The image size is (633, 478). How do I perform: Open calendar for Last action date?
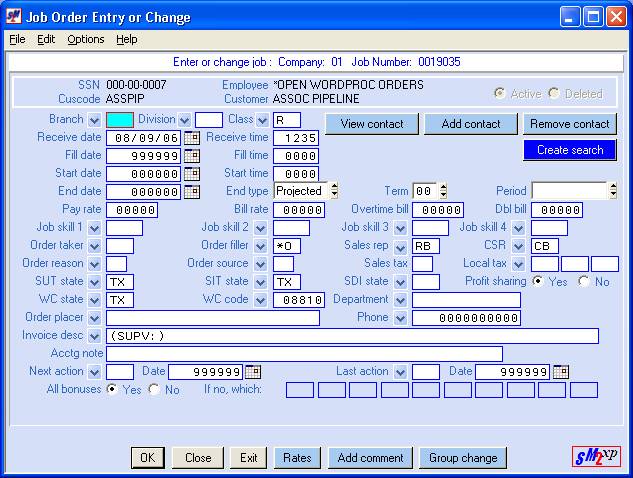tap(560, 372)
